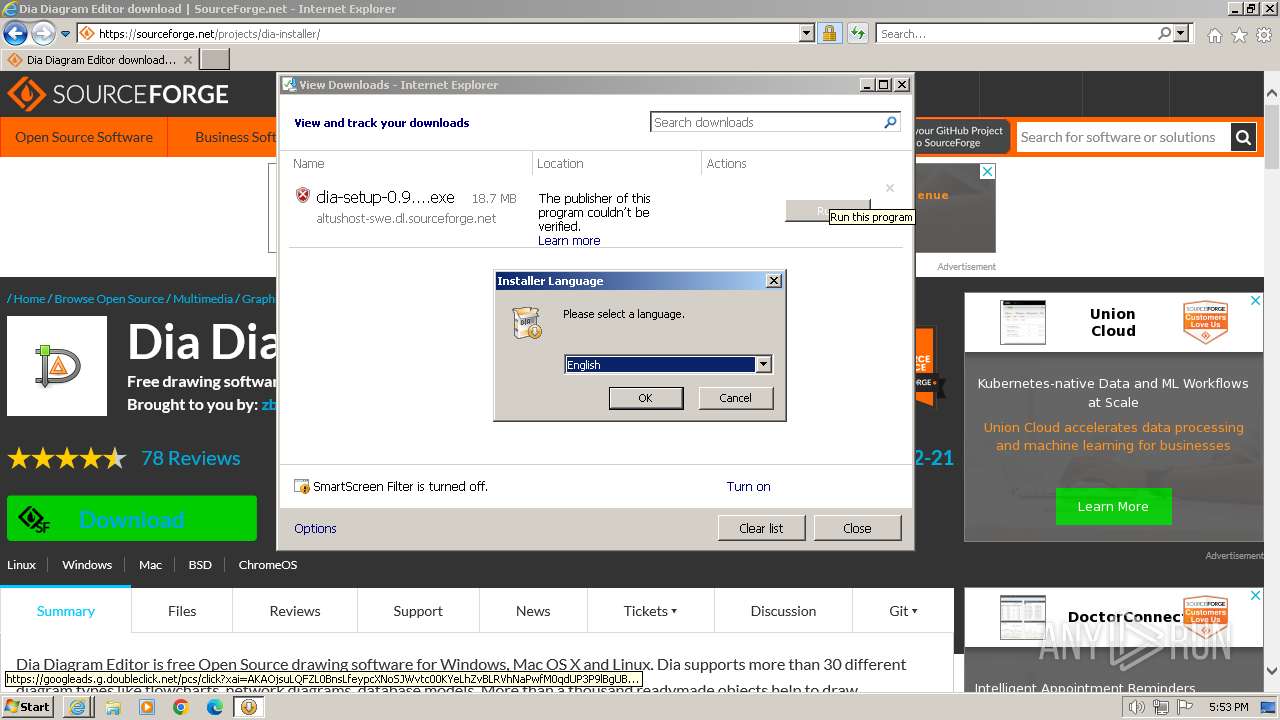
Task: Switch to the Discussion tab
Action: pos(783,611)
